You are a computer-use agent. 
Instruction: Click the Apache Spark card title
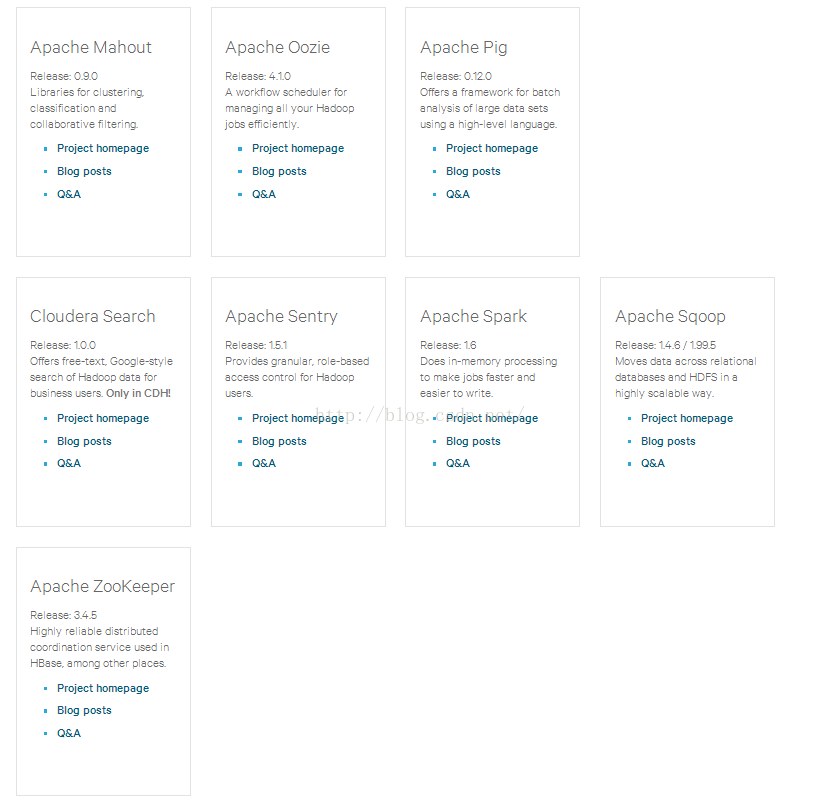pos(474,317)
